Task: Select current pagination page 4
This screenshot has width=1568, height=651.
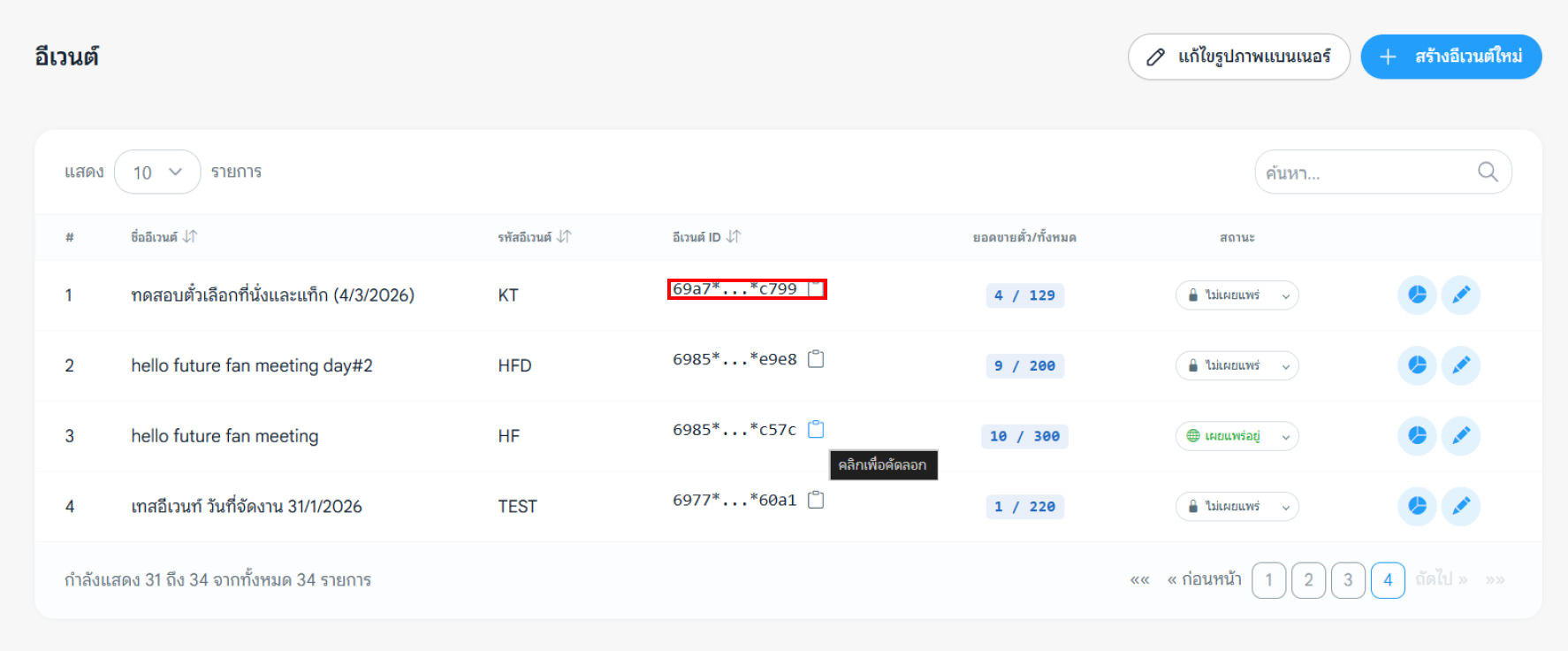Action: pos(1388,580)
